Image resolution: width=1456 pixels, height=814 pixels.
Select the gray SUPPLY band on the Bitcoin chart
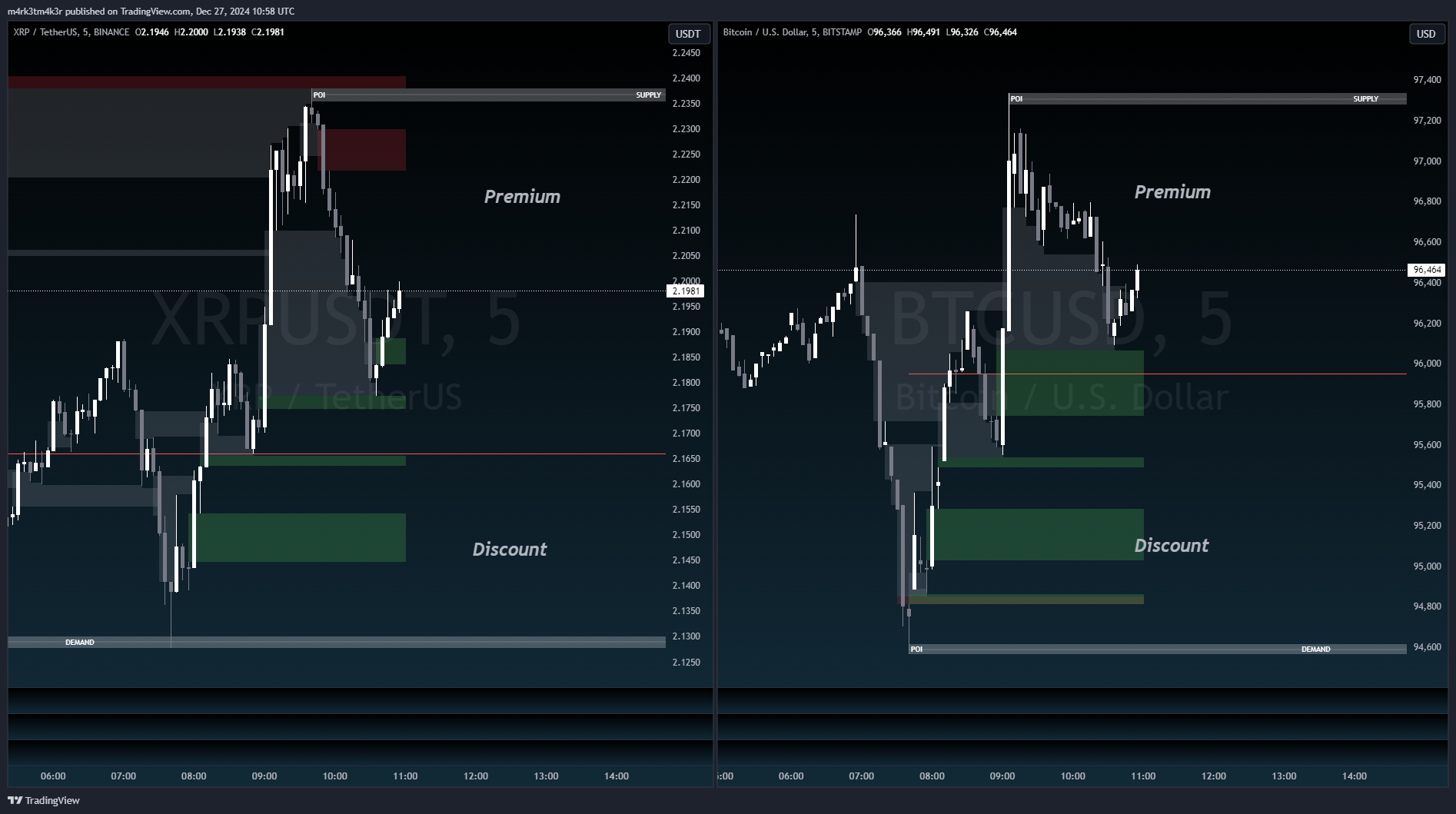pos(1208,99)
